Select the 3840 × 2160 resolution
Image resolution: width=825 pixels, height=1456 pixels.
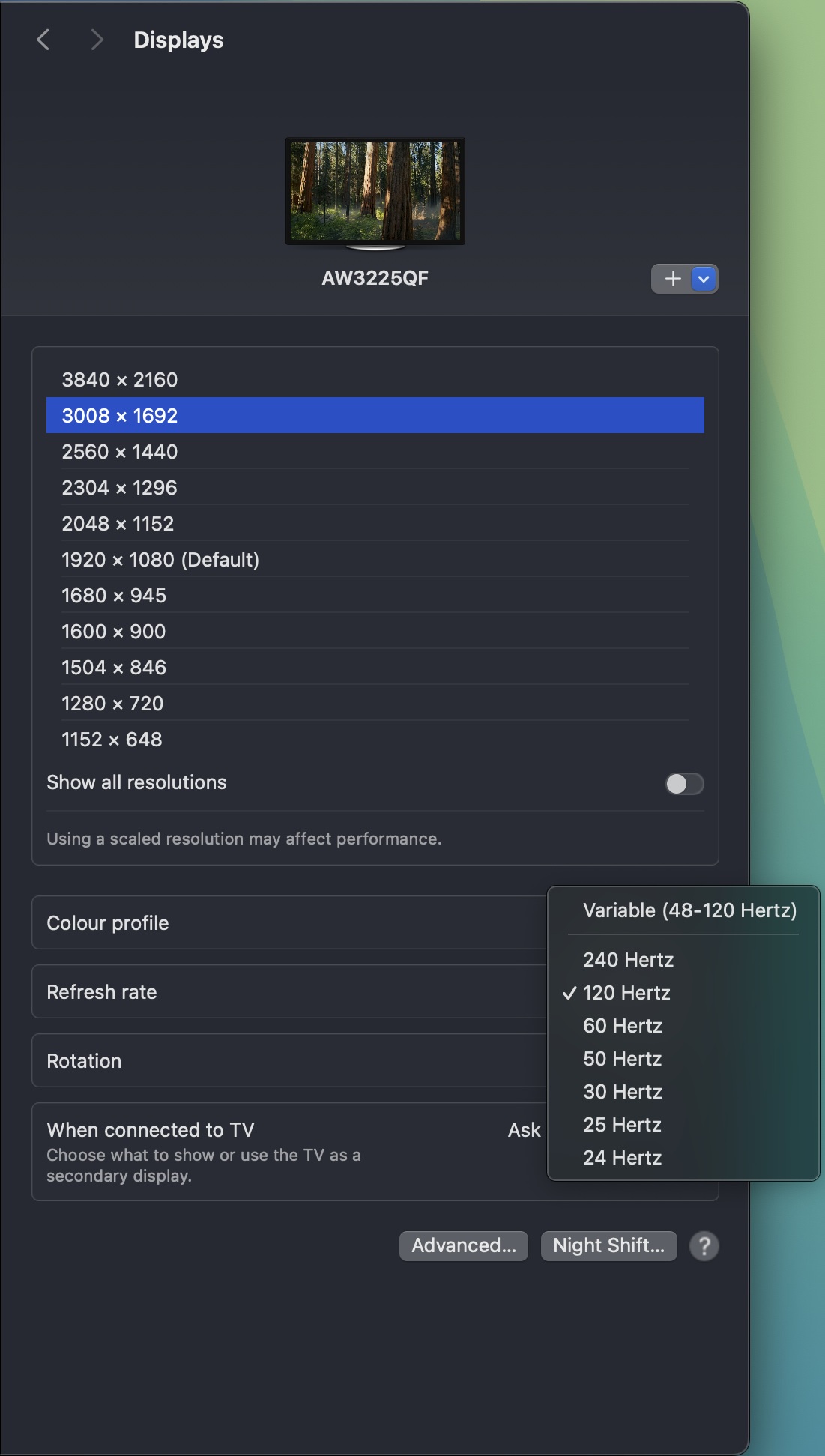tap(120, 380)
